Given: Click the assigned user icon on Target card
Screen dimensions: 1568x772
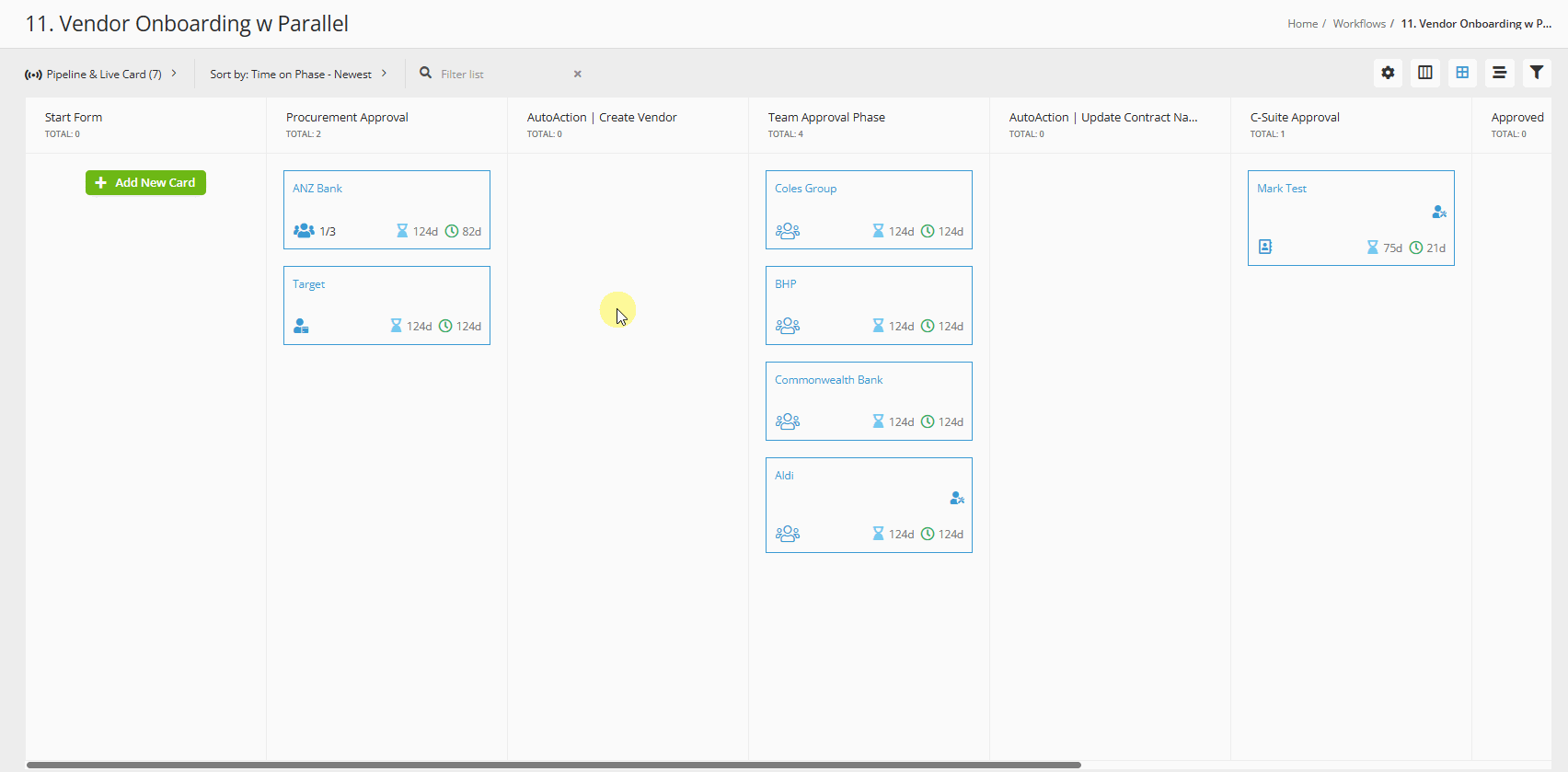Looking at the screenshot, I should (x=301, y=326).
